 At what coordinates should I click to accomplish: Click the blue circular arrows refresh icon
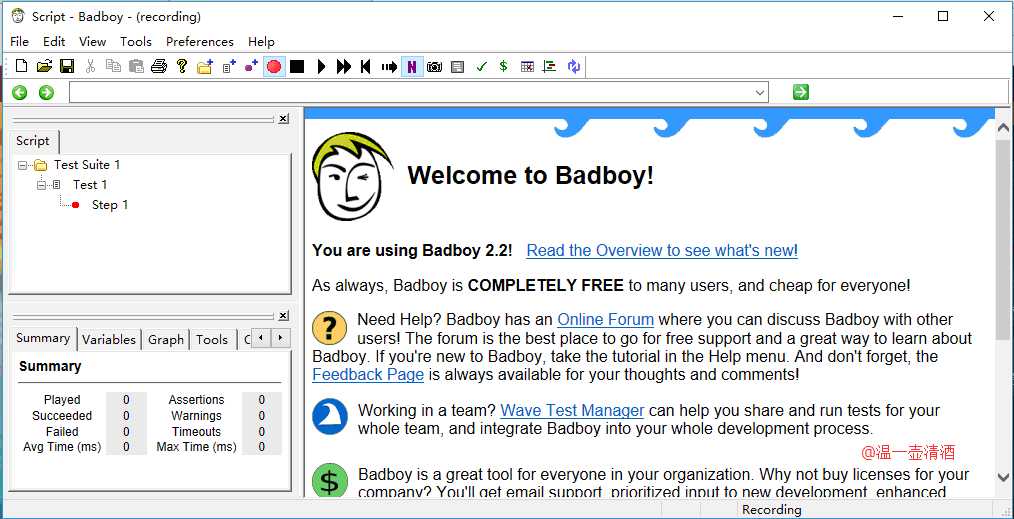(574, 66)
